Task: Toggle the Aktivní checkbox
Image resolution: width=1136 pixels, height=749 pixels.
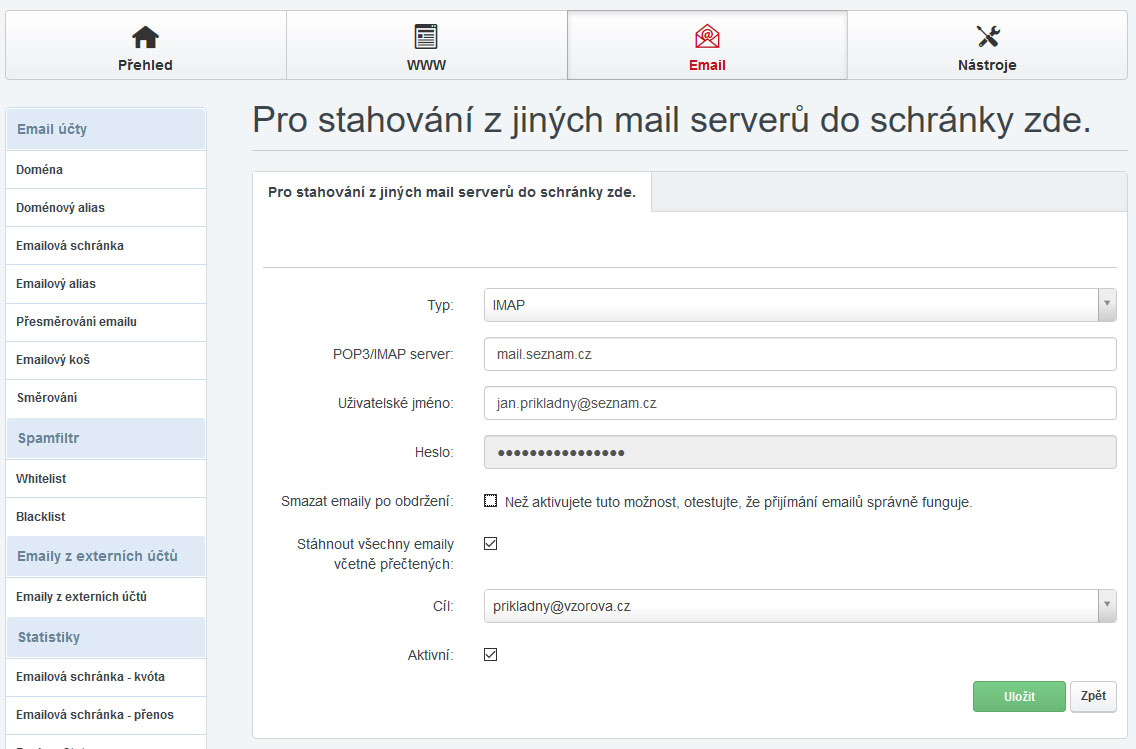Action: (x=490, y=655)
